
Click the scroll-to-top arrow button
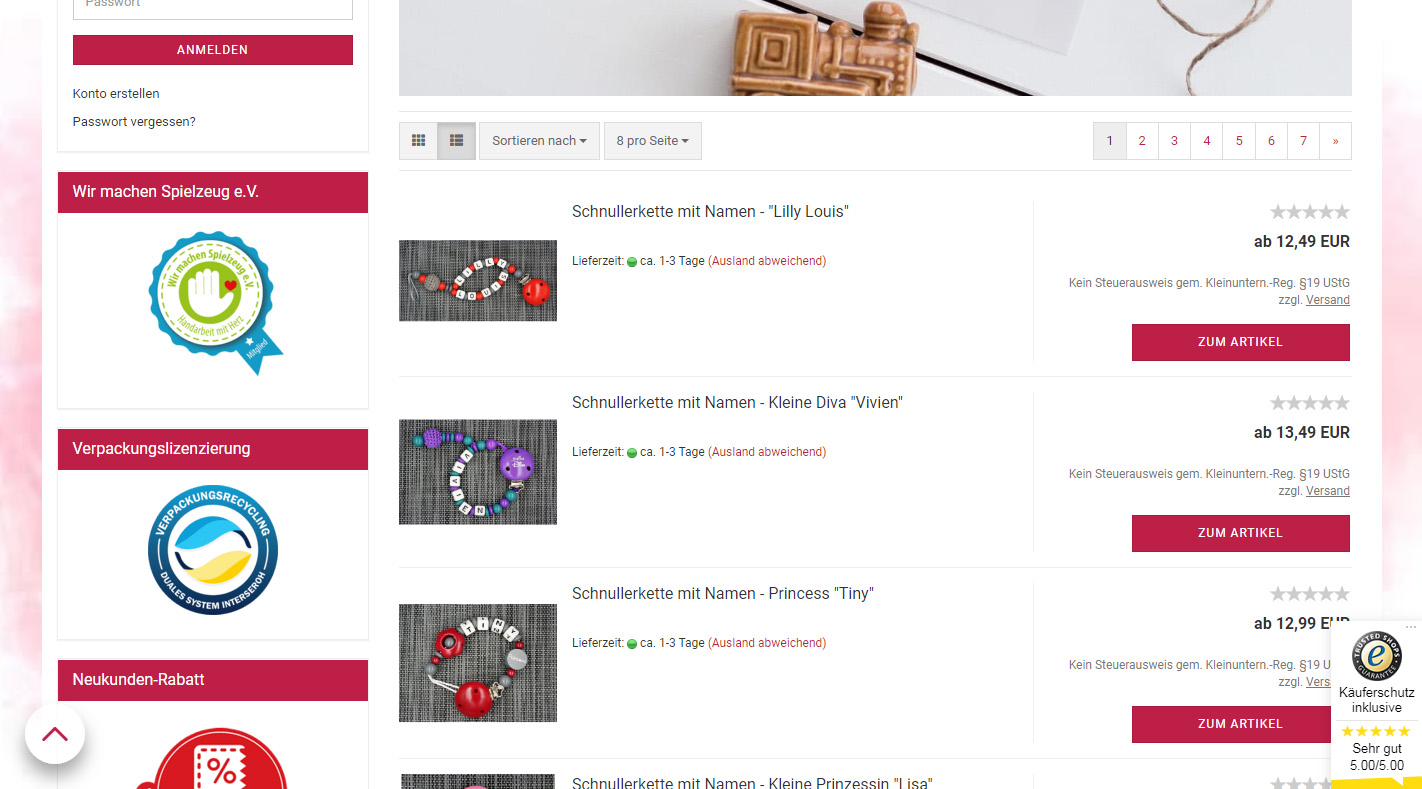55,734
